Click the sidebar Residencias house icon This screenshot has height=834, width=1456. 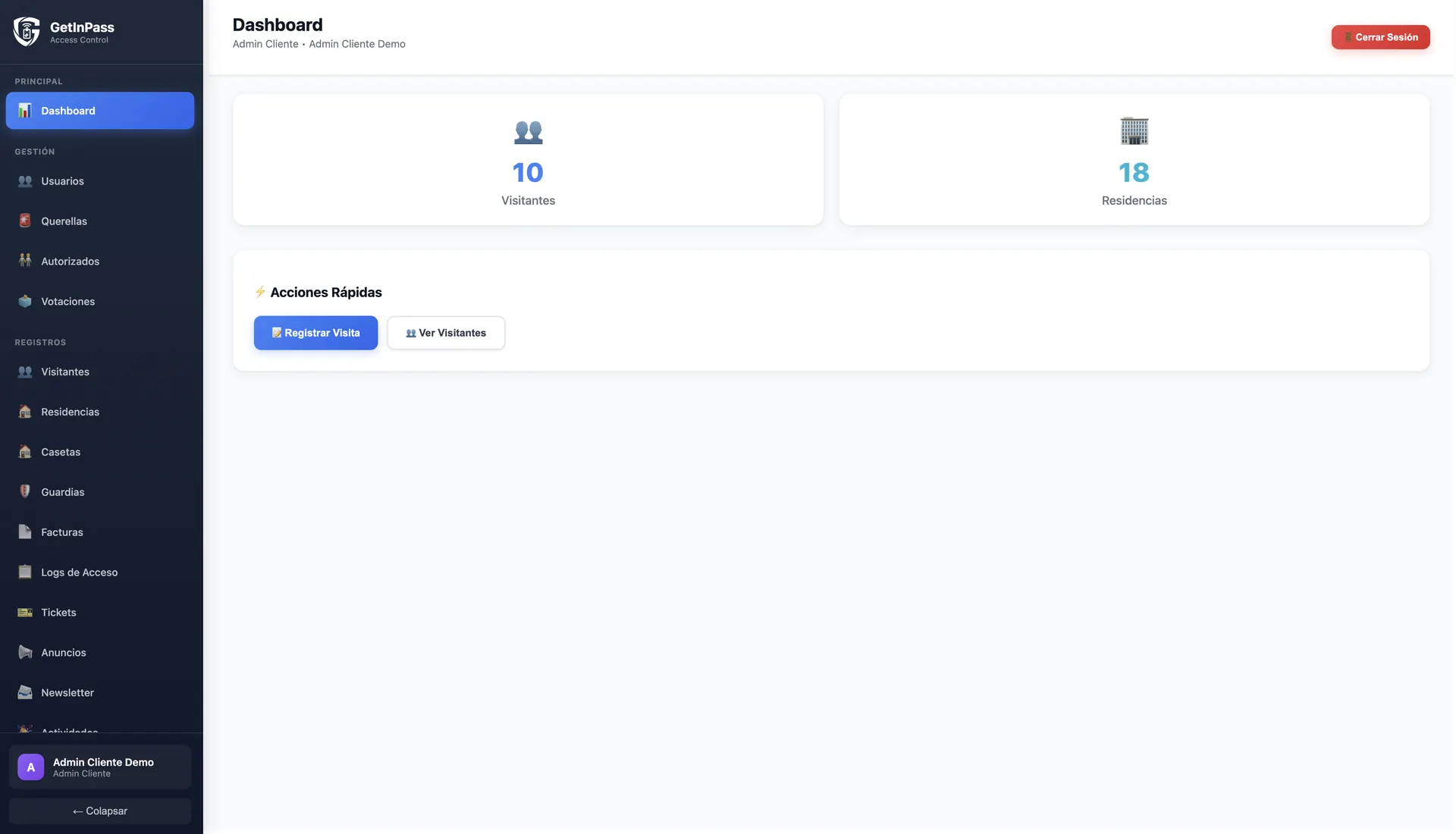pos(25,412)
